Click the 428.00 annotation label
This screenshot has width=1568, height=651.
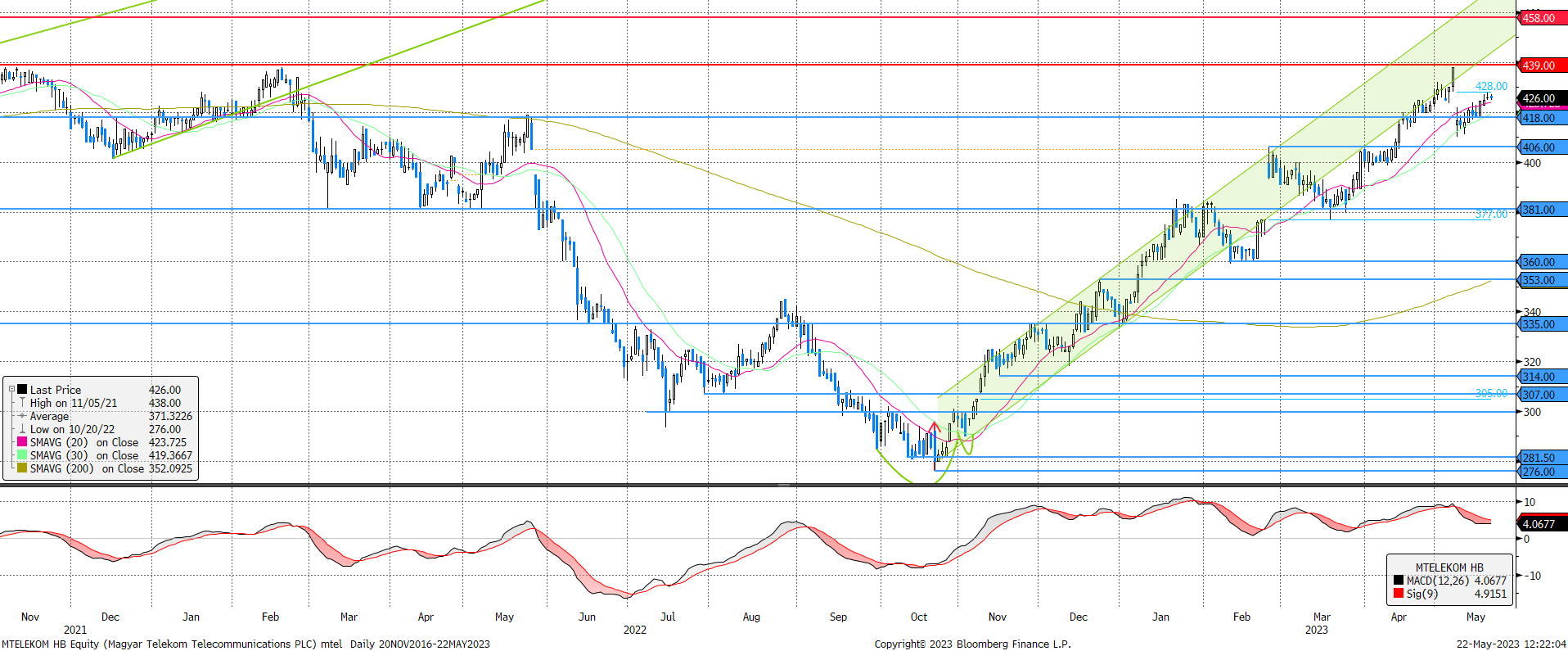1491,86
